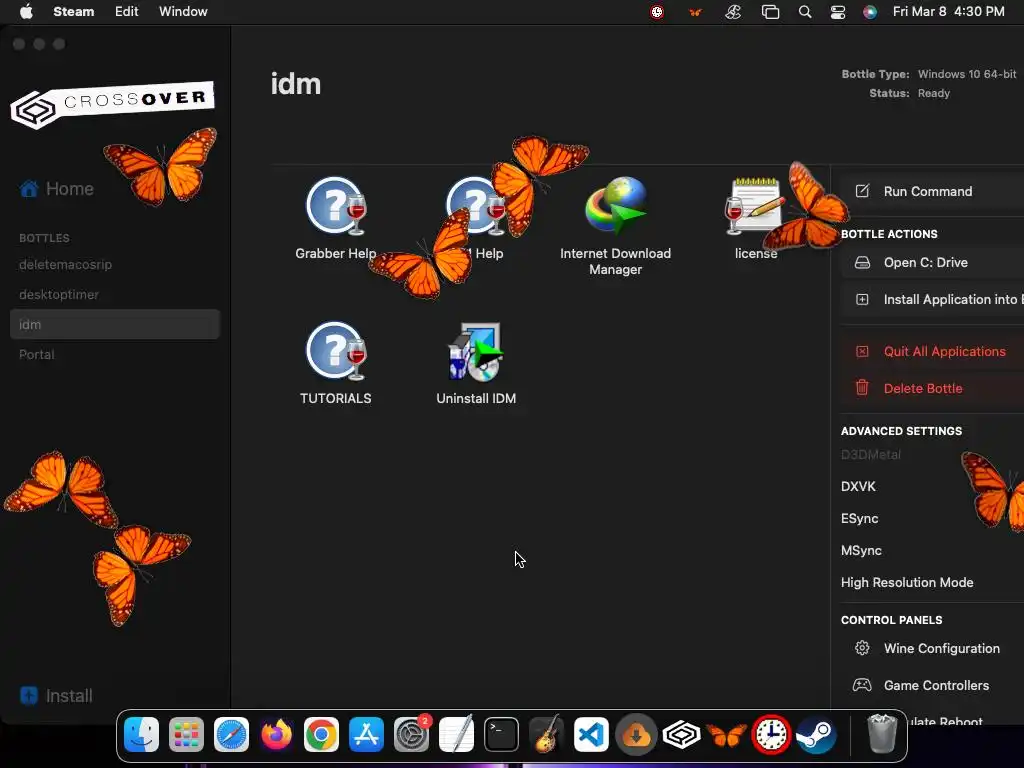Click the date and time in menu bar

(x=948, y=11)
